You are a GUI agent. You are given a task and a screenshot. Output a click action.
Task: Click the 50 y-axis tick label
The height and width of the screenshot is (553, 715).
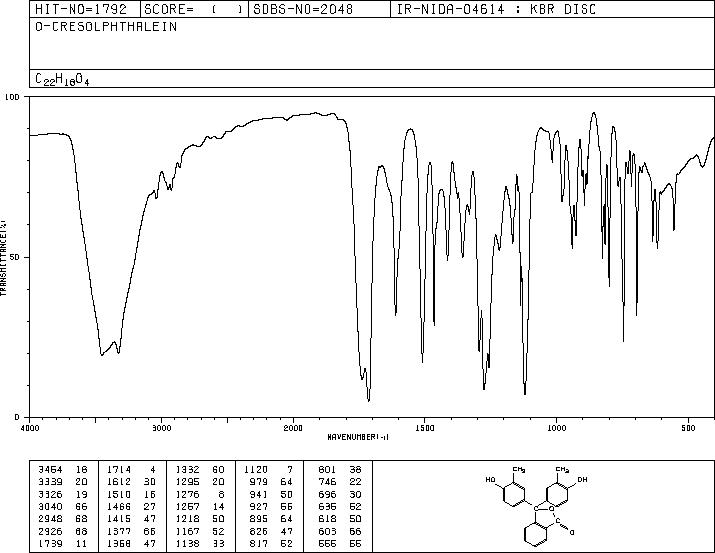pos(16,257)
